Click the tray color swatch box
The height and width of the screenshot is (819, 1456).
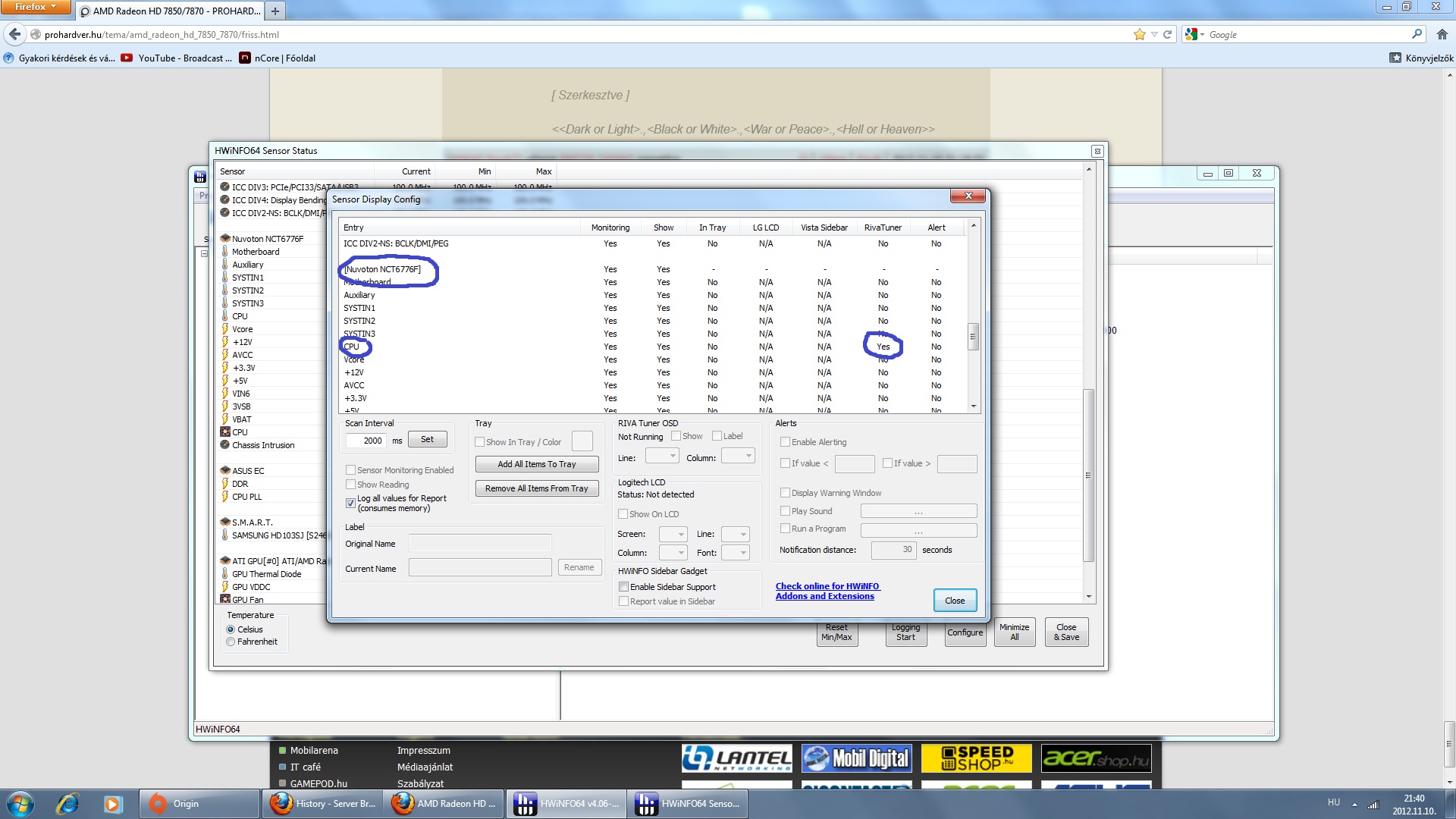point(582,441)
